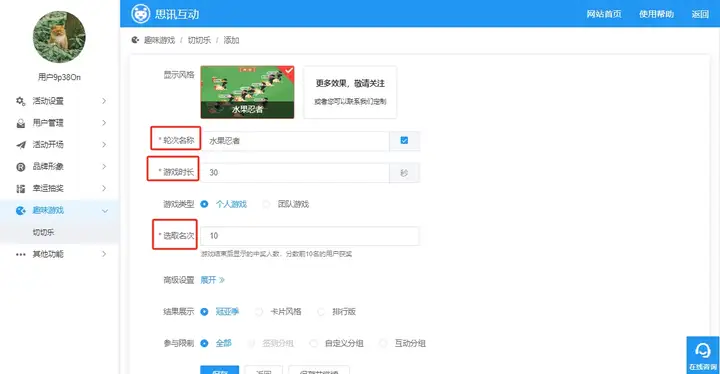Open the 在线咨询 headset chat widget
The image size is (720, 374).
click(x=703, y=355)
